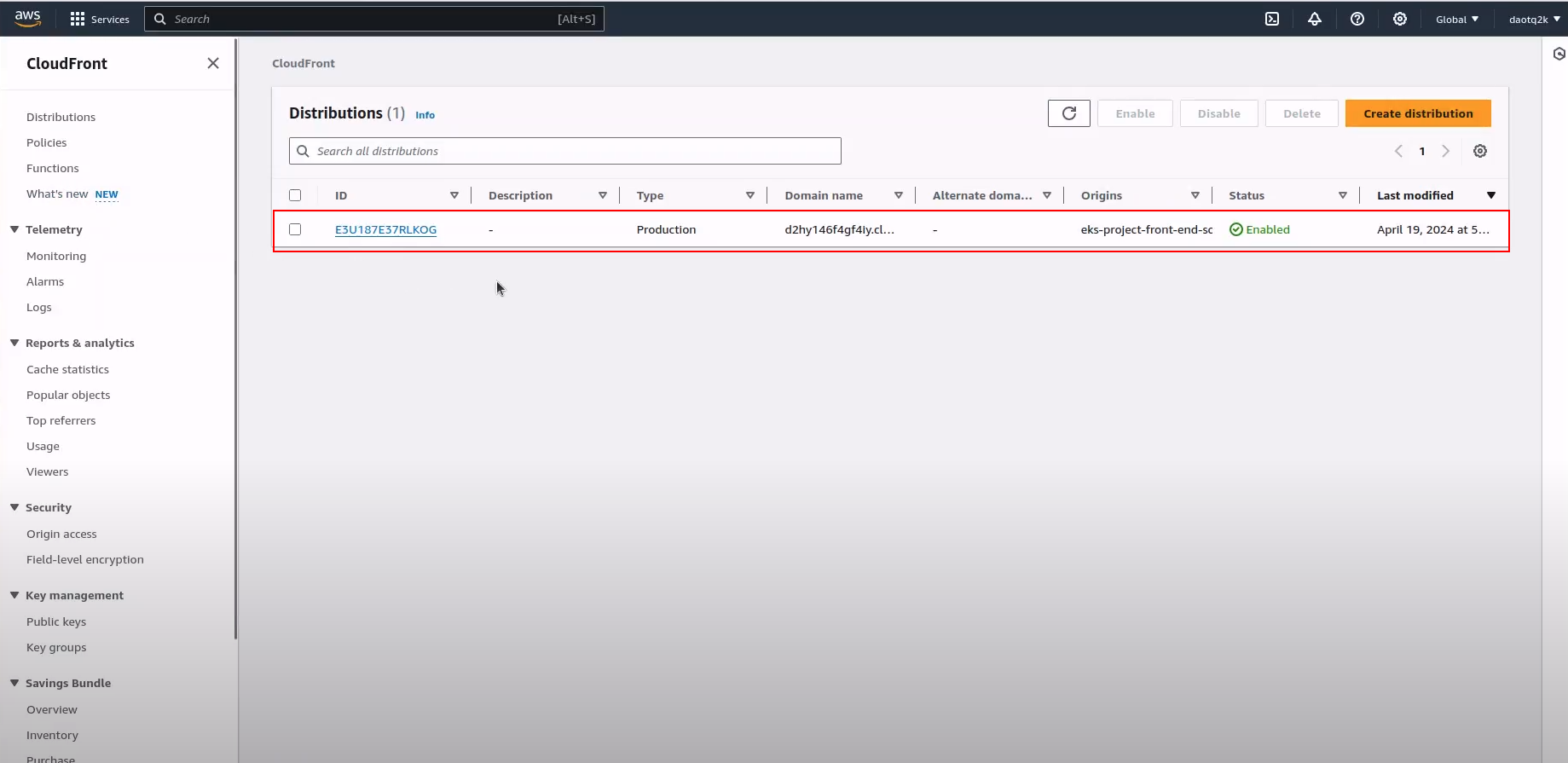Image resolution: width=1568 pixels, height=763 pixels.
Task: Sort by Description column arrow
Action: (x=603, y=195)
